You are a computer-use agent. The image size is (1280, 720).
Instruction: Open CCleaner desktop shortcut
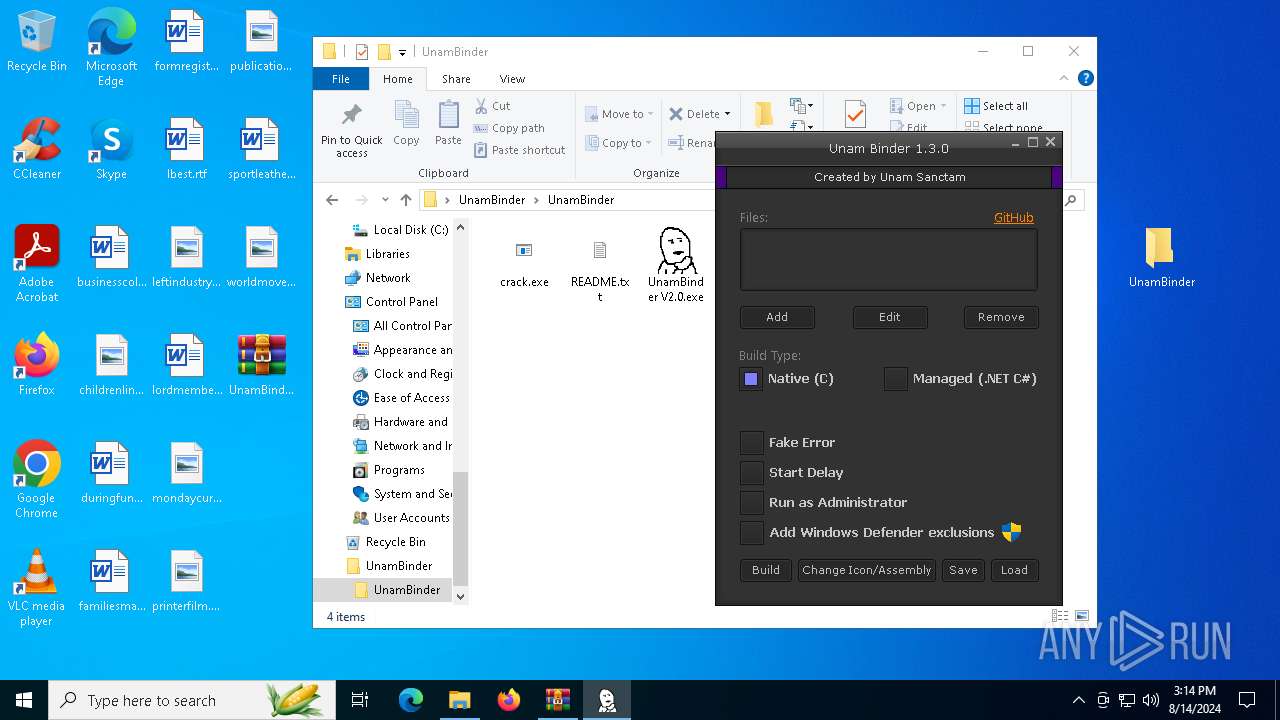tap(37, 149)
